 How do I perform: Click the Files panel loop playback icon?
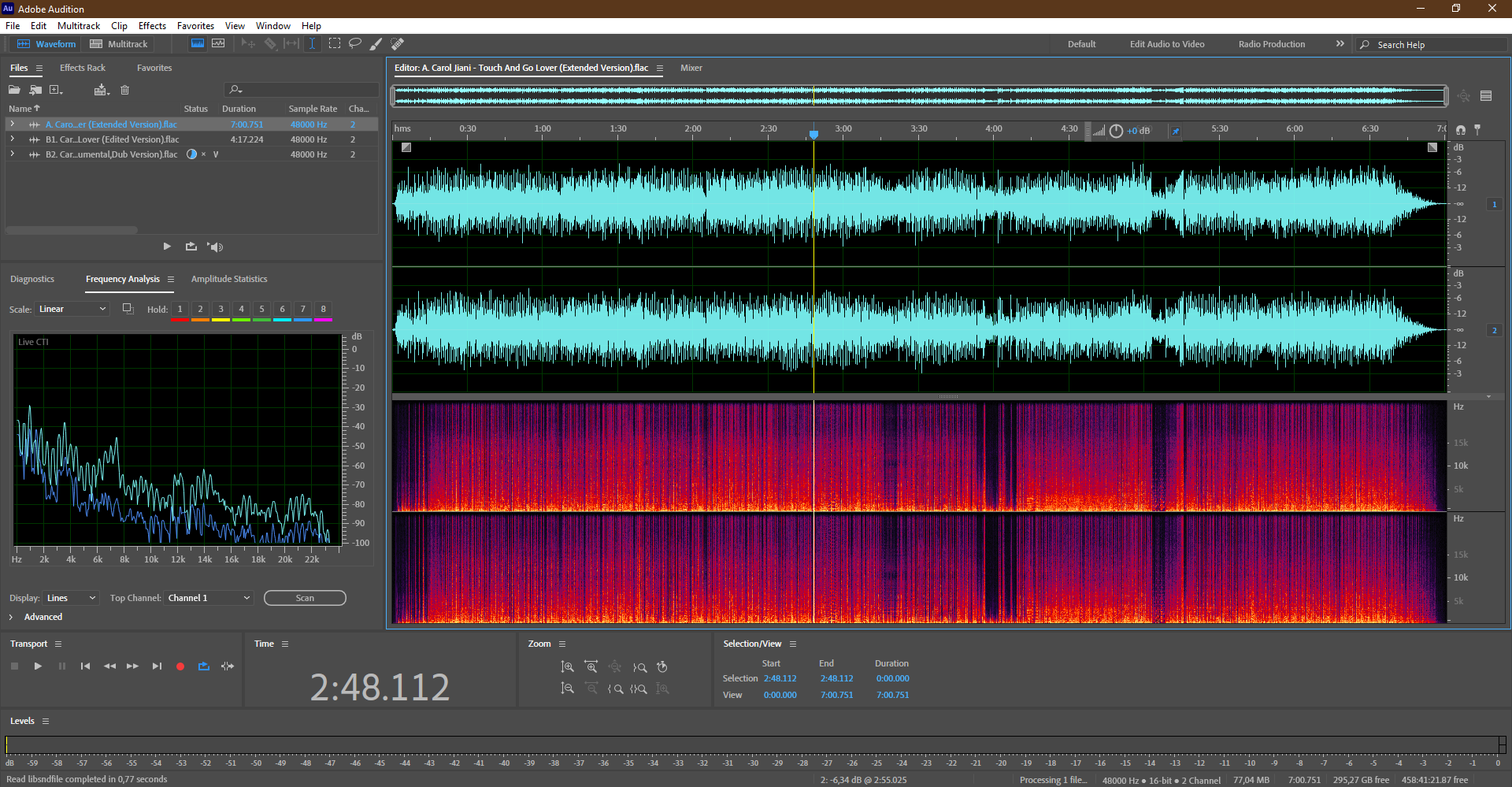[x=191, y=247]
